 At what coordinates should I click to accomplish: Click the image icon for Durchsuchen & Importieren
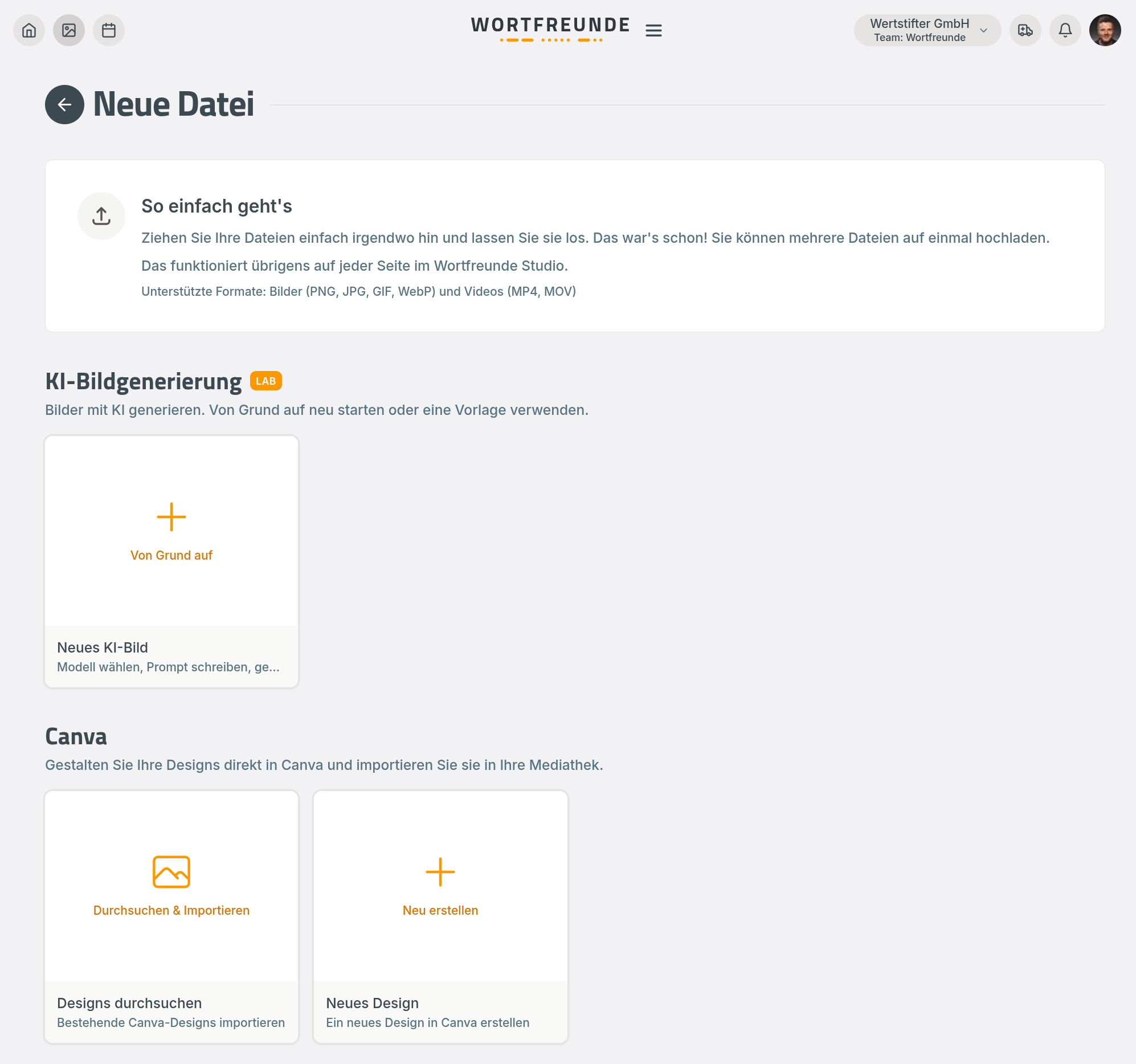tap(171, 873)
